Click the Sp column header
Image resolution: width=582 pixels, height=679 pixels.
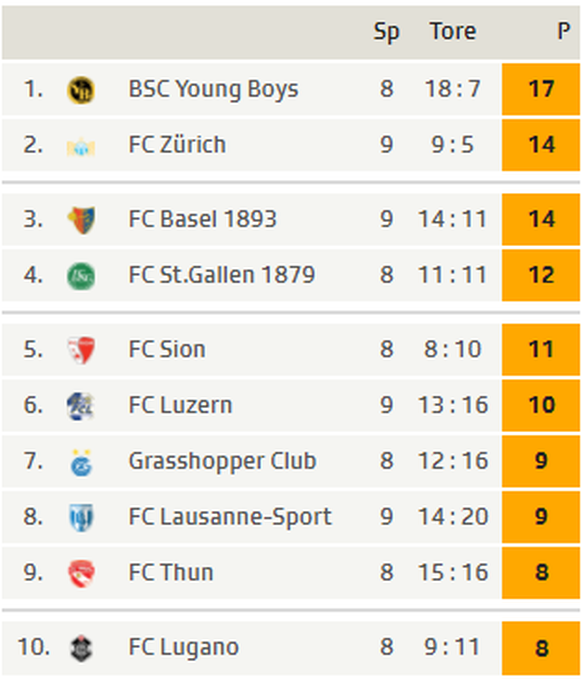click(386, 32)
